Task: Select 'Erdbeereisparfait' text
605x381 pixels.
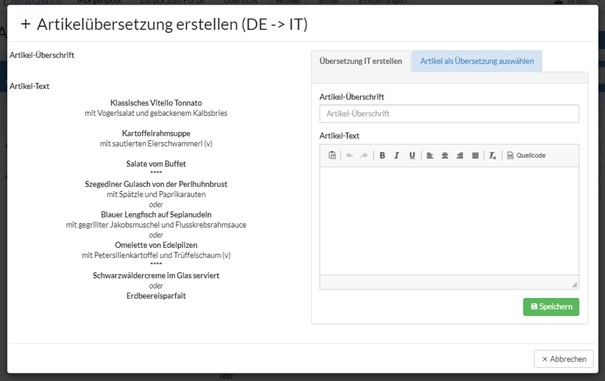Action: coord(156,296)
